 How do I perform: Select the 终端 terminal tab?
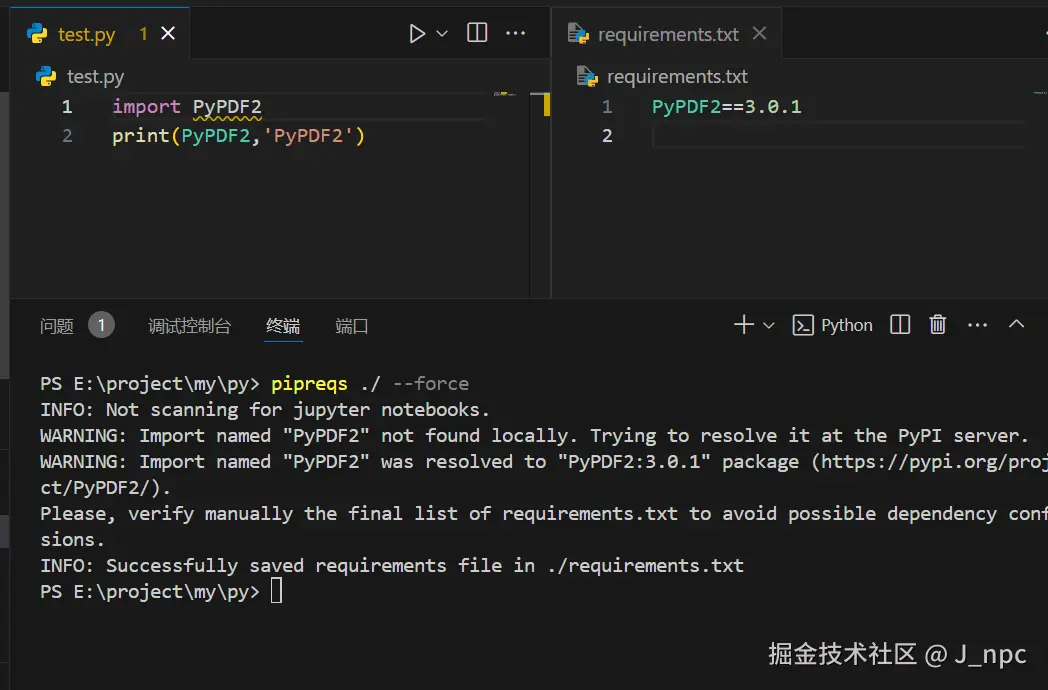pyautogui.click(x=283, y=326)
